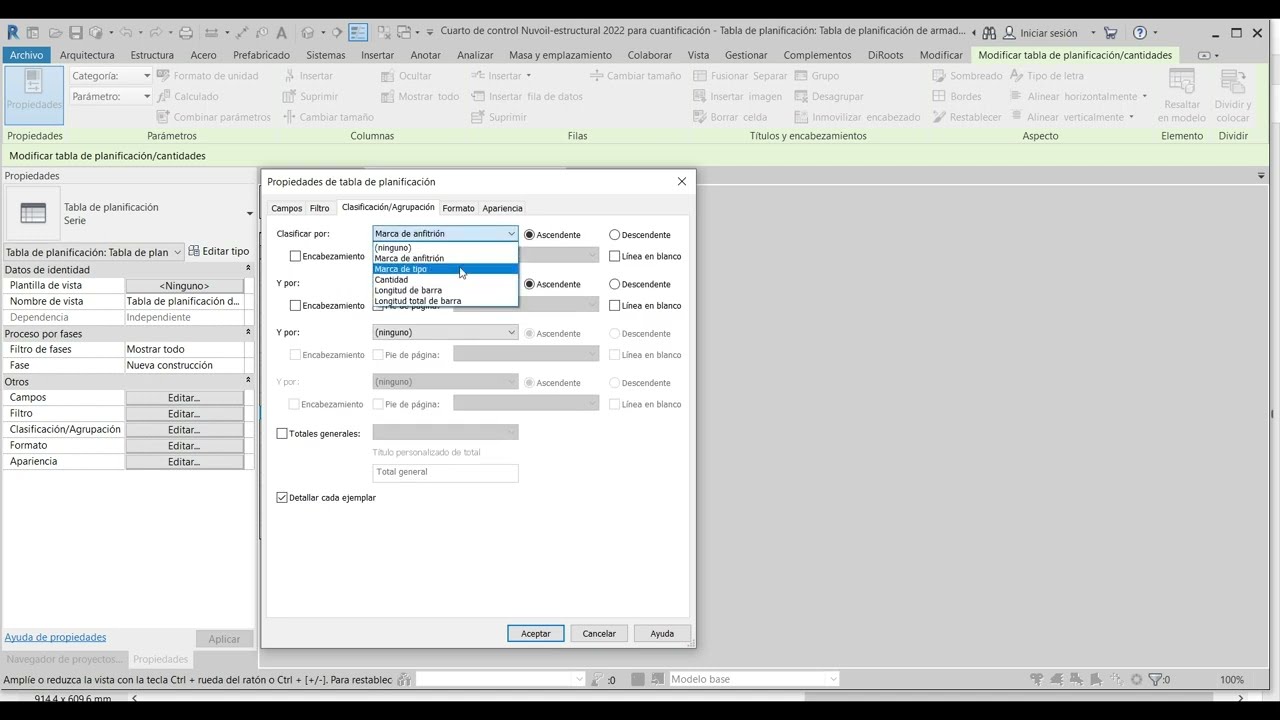Click Resaltar en modelo icon
This screenshot has width=1280, height=720.
1182,95
